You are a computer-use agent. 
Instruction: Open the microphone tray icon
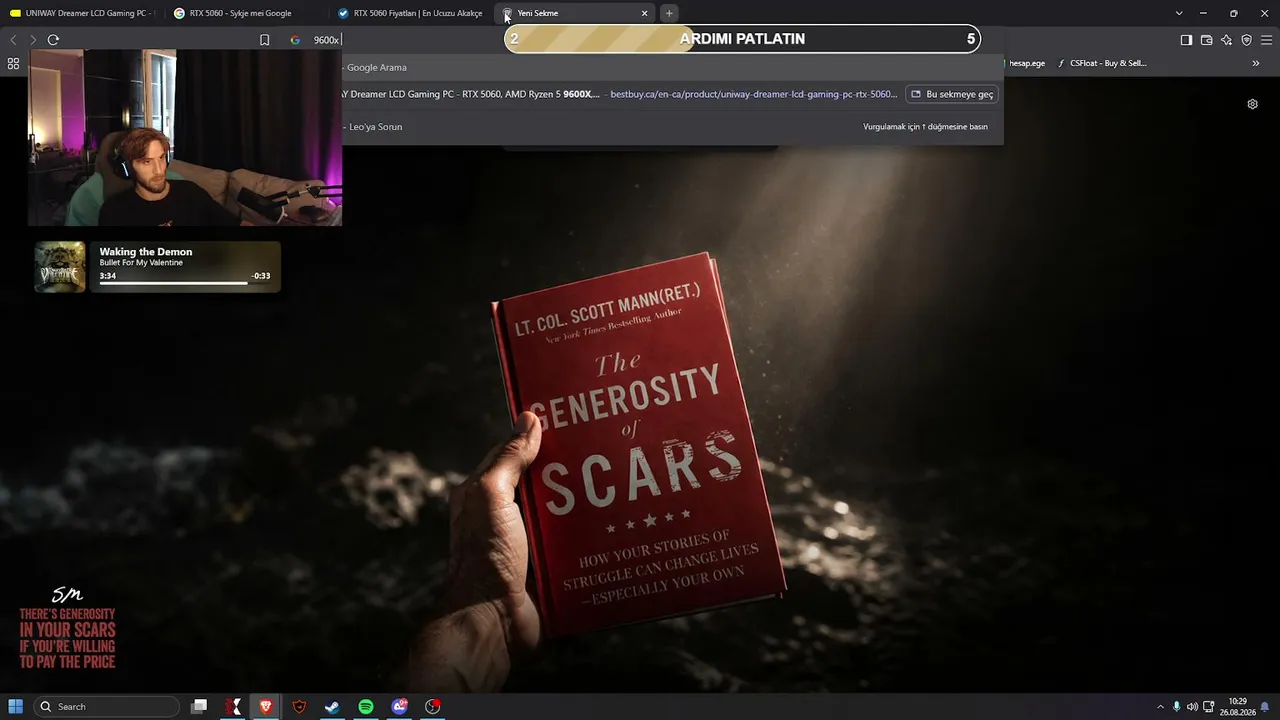[1176, 707]
